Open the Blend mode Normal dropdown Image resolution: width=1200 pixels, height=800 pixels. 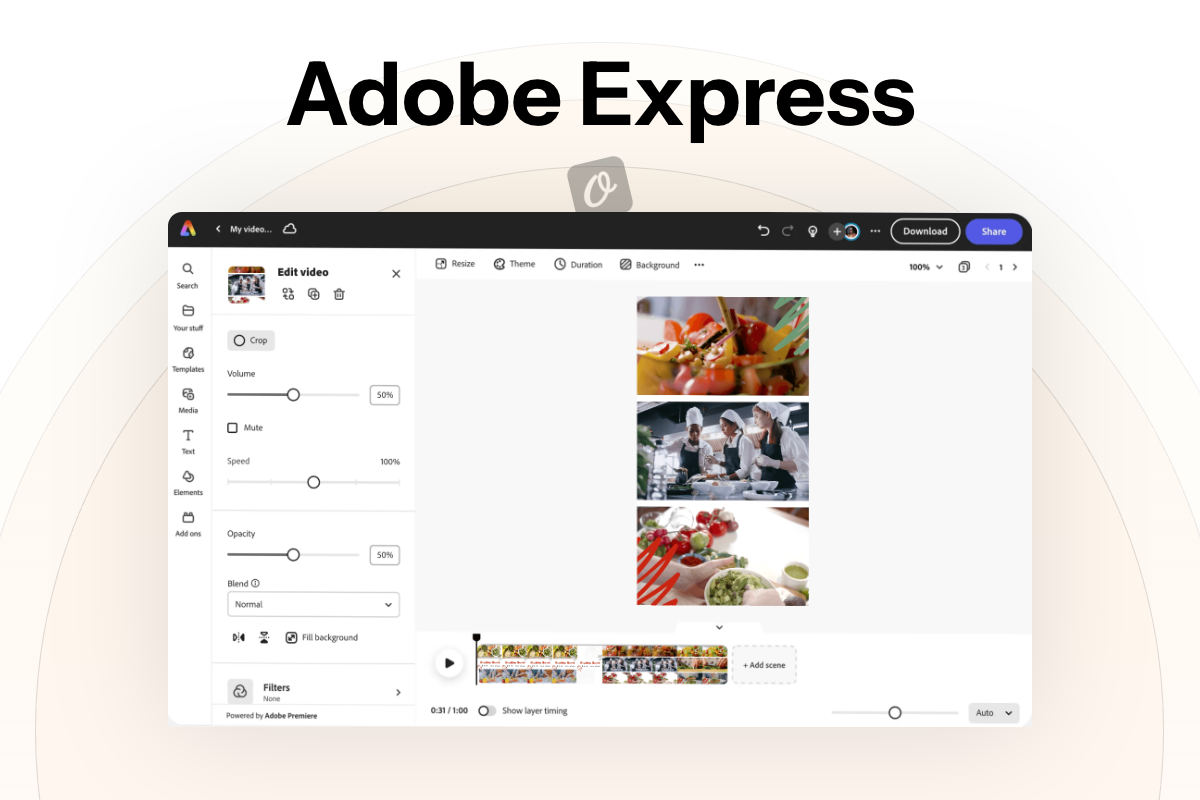click(313, 605)
